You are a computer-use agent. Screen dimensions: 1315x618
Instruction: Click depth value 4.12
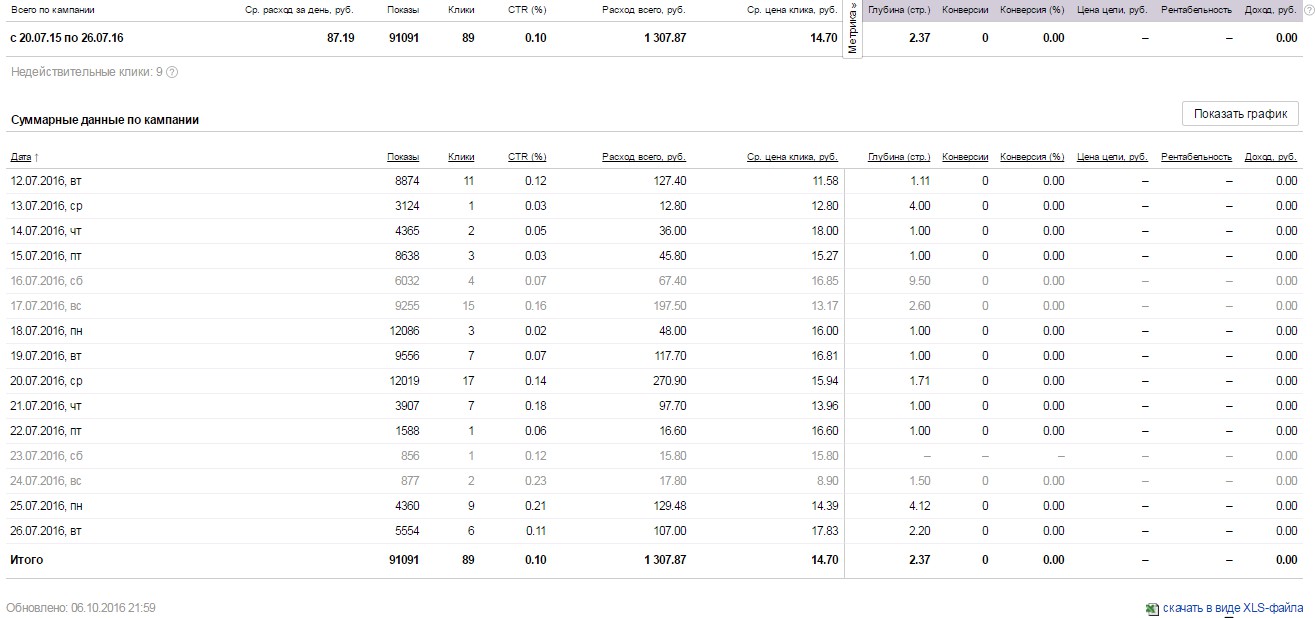pos(920,506)
